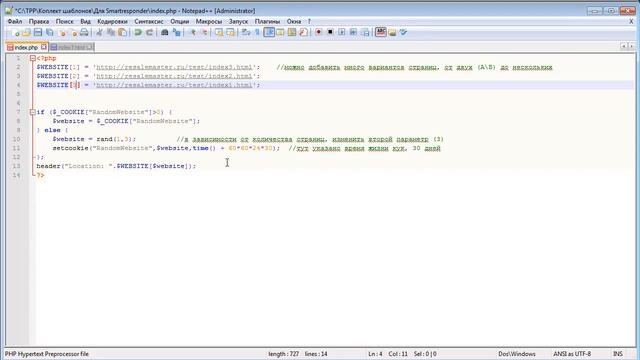Toggle synchronized horizontal scrolling

(231, 32)
